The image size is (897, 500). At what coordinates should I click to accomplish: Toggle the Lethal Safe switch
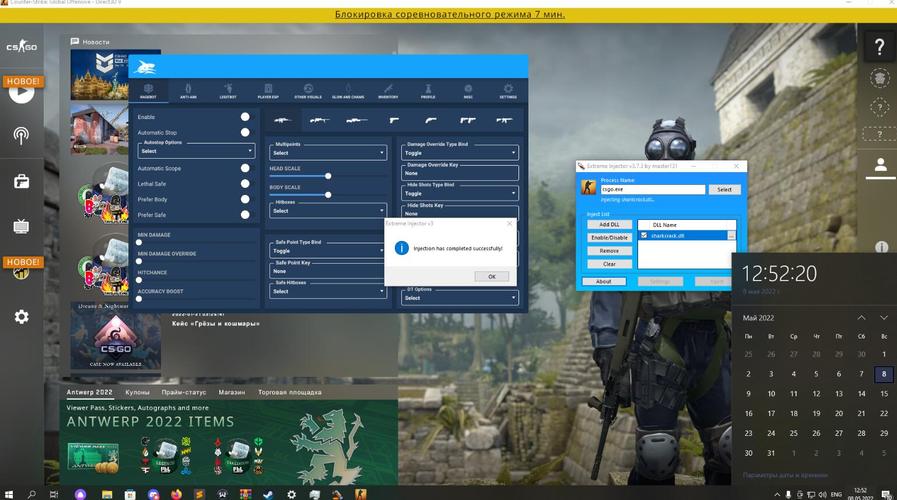click(245, 184)
